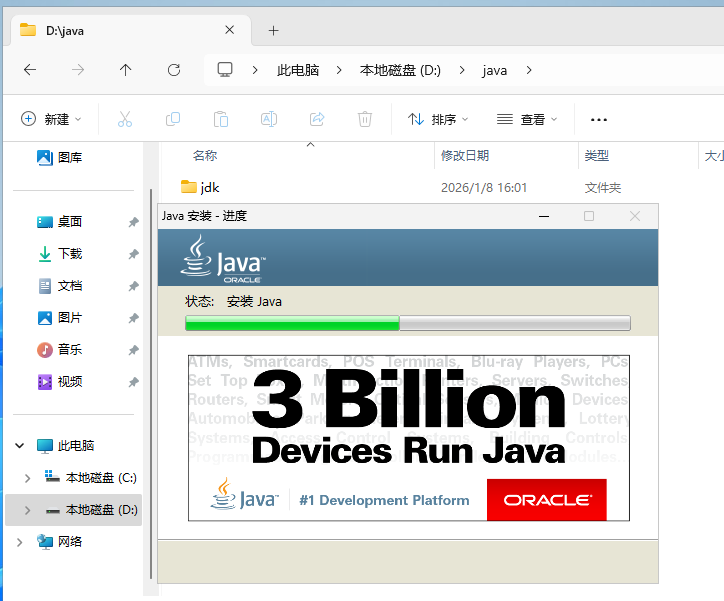
Task: Sort by 修改日期 column header
Action: [x=465, y=156]
